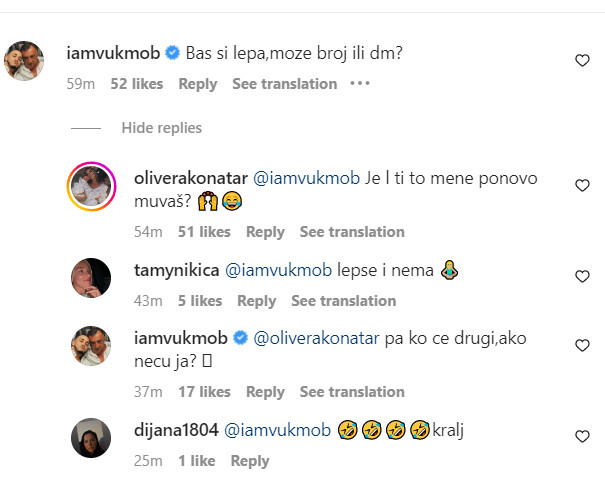Open oliverakonatar's story avatar
This screenshot has height=496, width=605.
[x=91, y=186]
